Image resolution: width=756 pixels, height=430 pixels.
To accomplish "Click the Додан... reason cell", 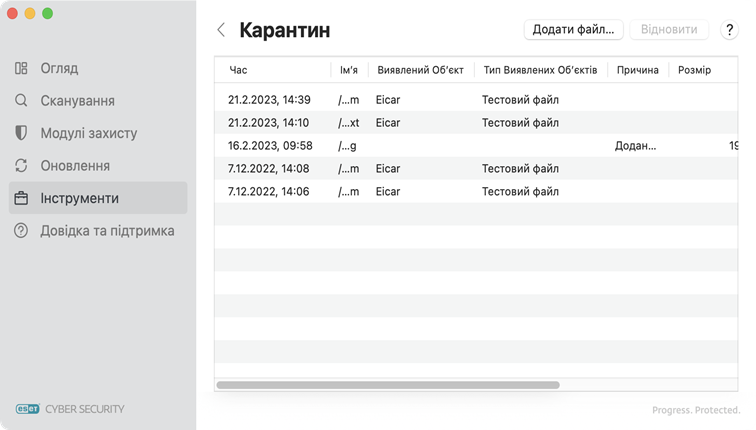I will click(x=635, y=146).
